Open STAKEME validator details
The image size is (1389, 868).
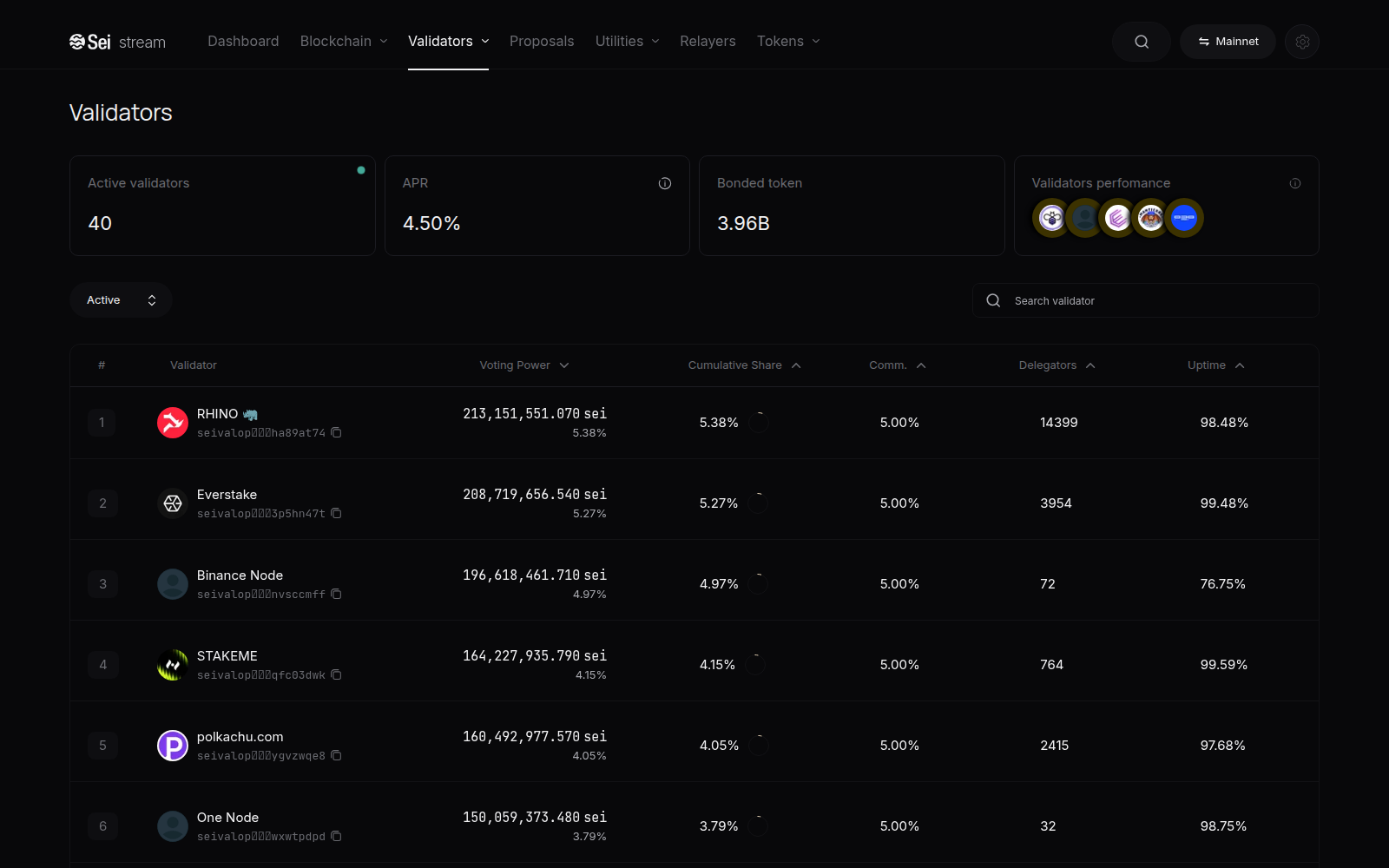pyautogui.click(x=227, y=656)
